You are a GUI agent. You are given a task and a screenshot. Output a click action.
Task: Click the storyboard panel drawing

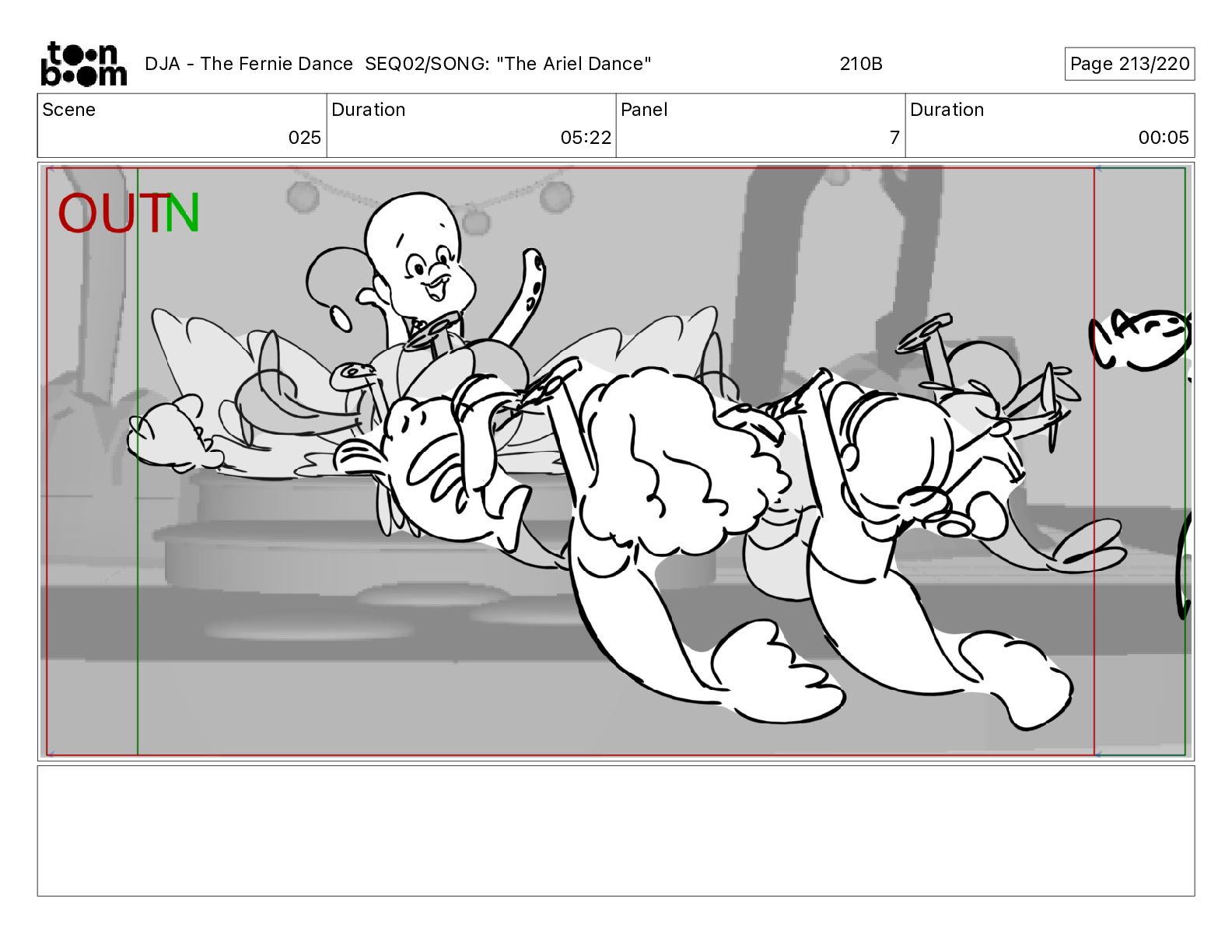[x=616, y=461]
